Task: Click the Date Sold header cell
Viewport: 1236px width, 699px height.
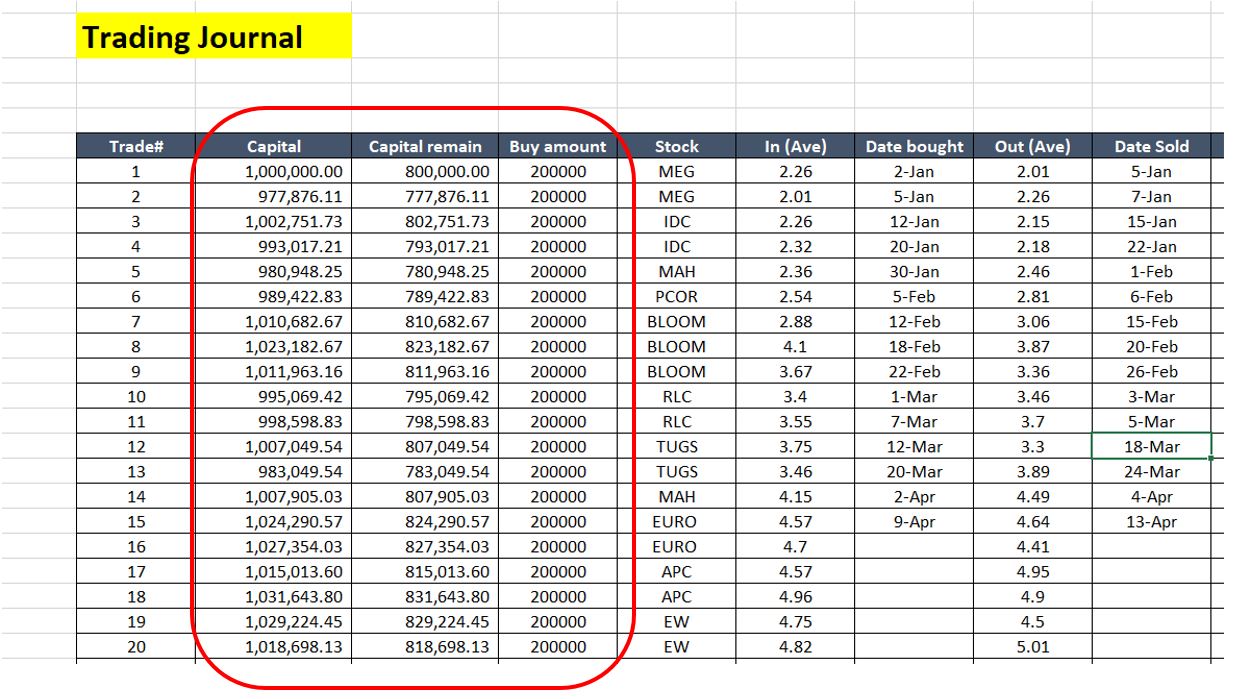Action: tap(1151, 146)
